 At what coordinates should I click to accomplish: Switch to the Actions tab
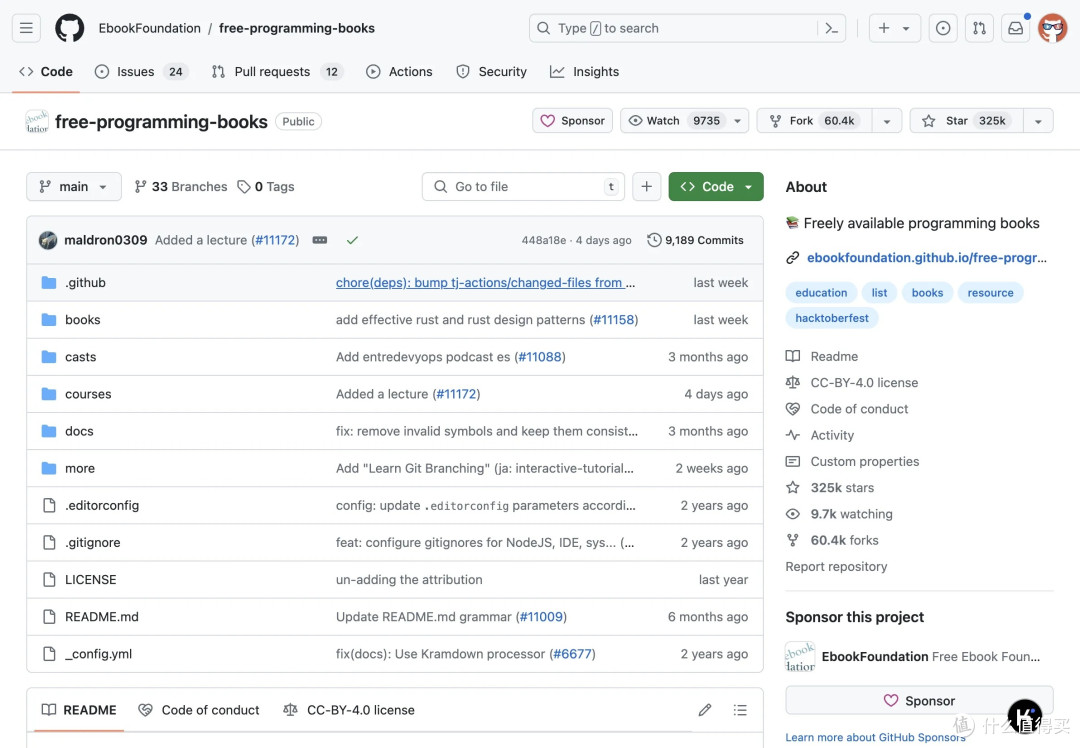coord(399,72)
